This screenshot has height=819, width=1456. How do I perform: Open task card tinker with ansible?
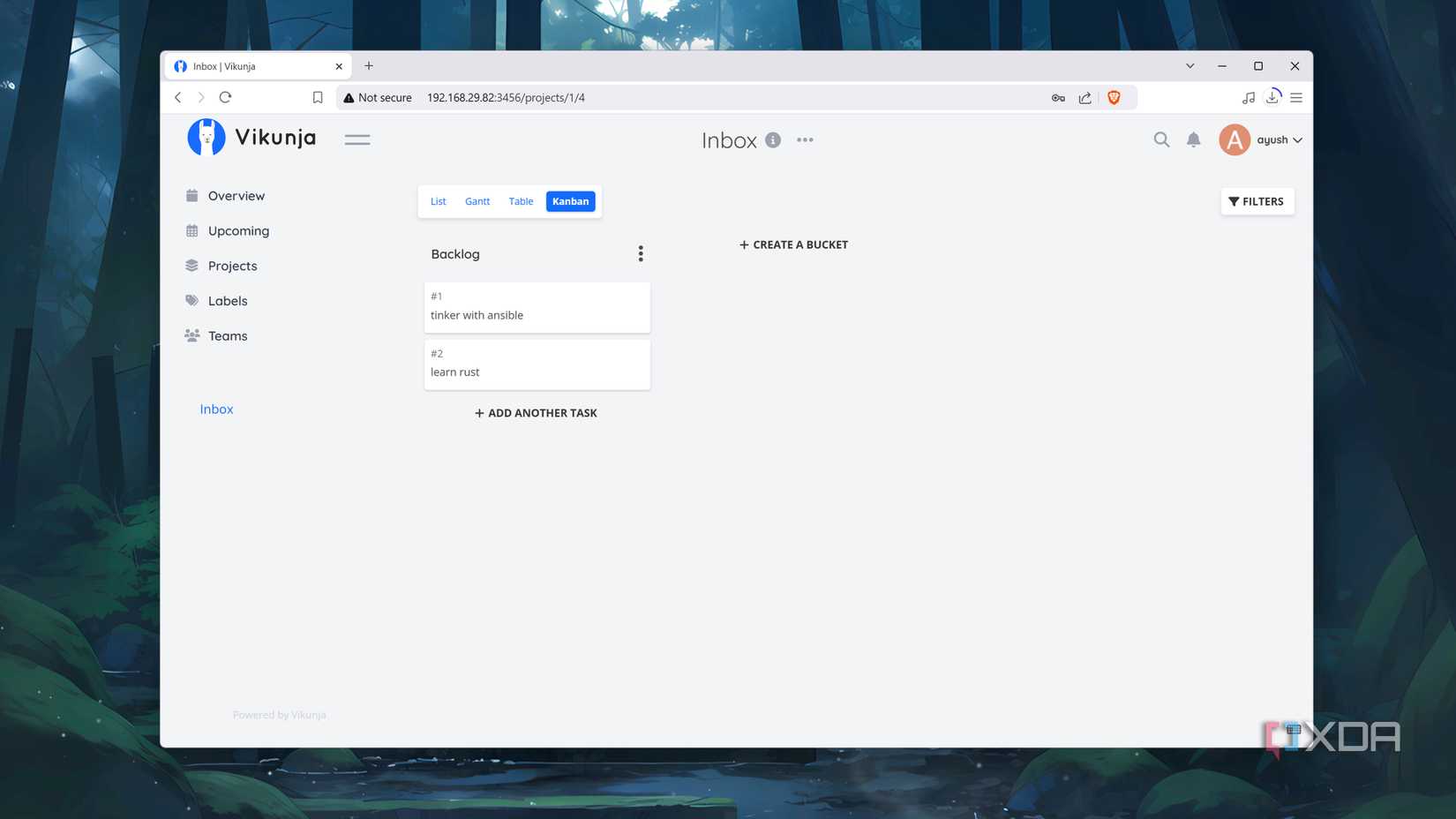click(x=537, y=307)
